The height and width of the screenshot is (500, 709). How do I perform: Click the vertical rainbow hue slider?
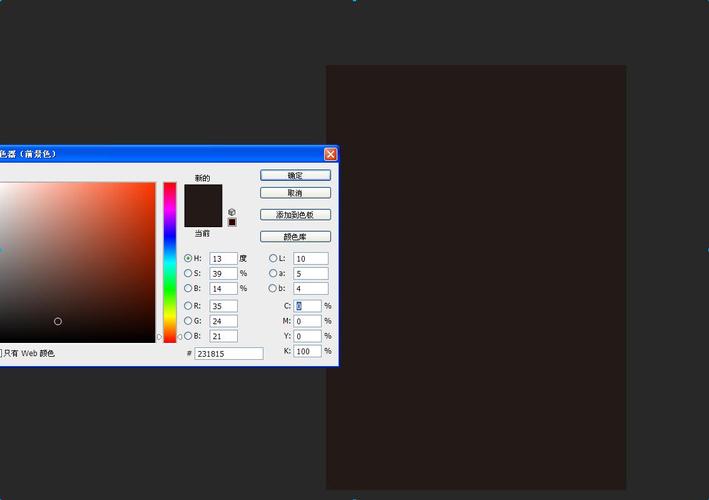170,260
